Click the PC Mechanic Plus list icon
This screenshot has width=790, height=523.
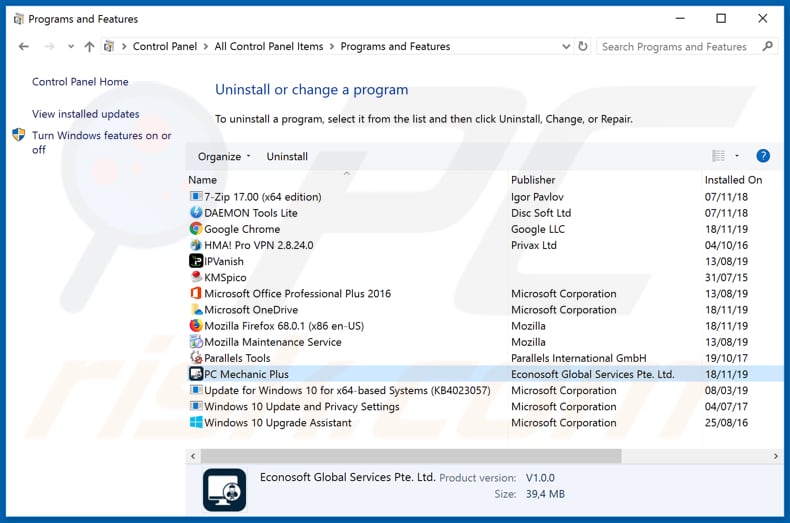coord(196,374)
